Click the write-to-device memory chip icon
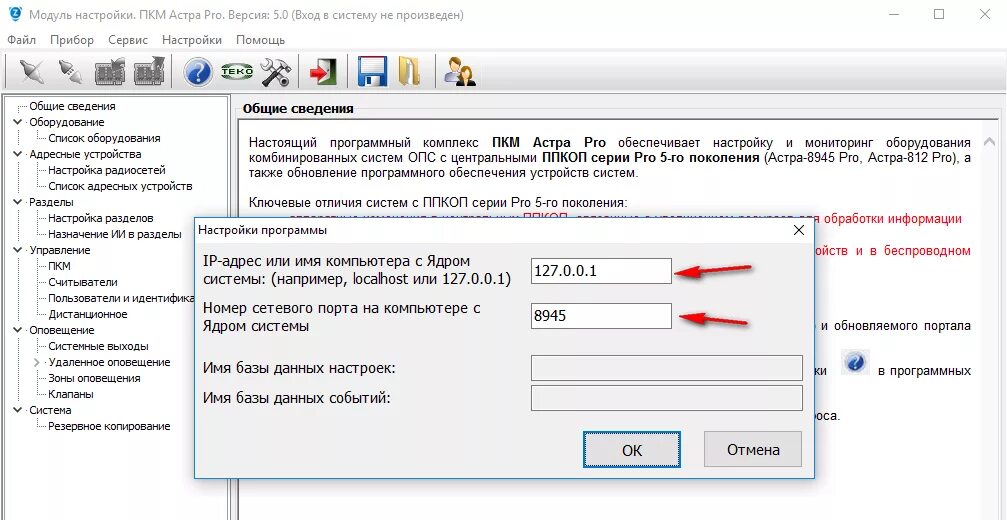 149,71
